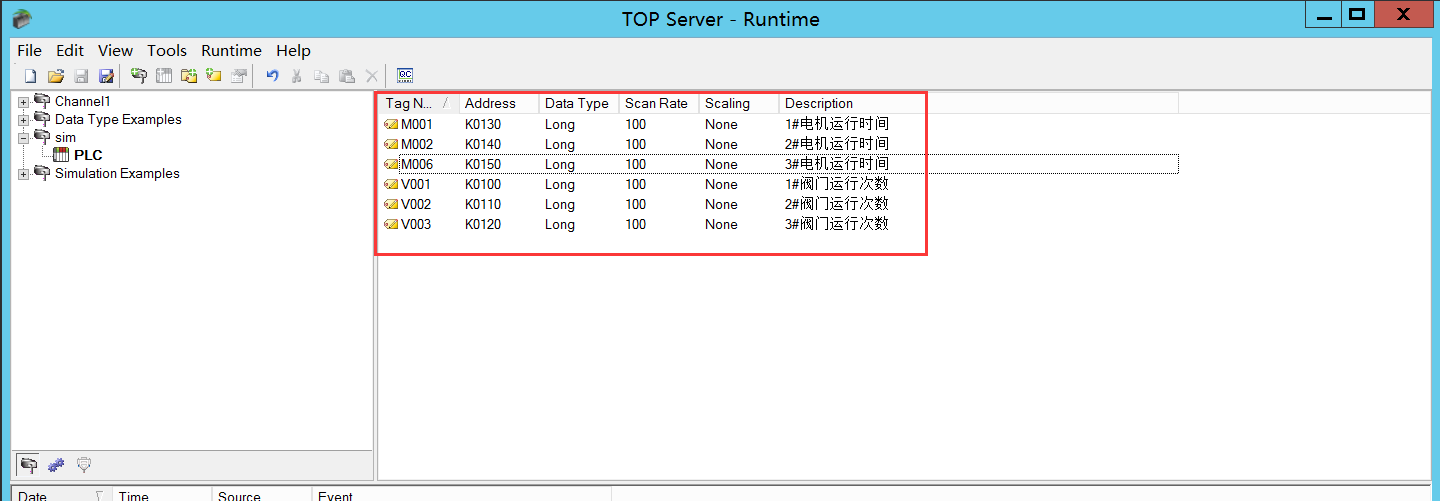The width and height of the screenshot is (1440, 501).
Task: Add a new channel via toolbar icon
Action: tap(139, 76)
